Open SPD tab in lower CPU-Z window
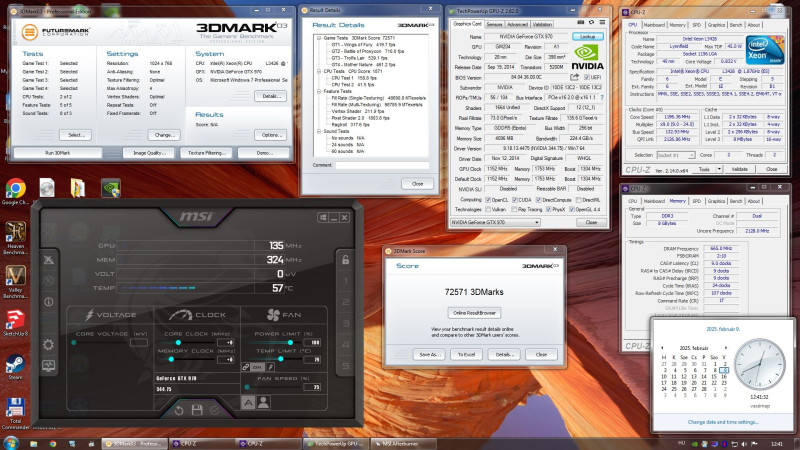This screenshot has width=800, height=450. click(x=696, y=201)
